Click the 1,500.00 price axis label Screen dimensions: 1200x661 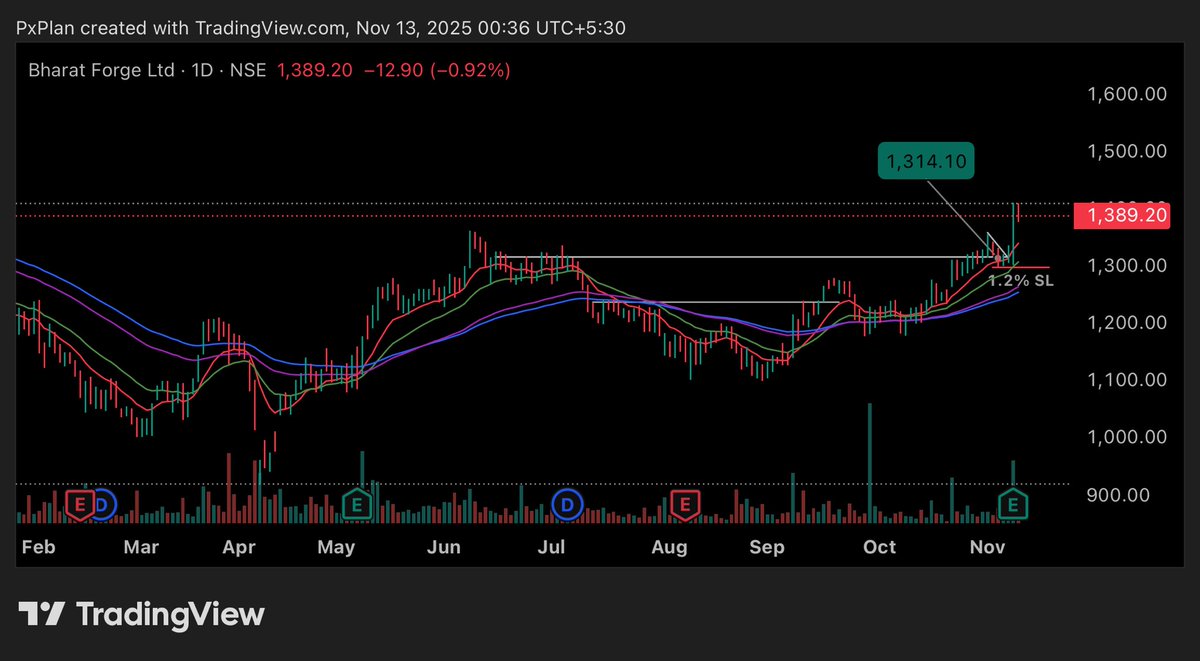(x=1127, y=152)
